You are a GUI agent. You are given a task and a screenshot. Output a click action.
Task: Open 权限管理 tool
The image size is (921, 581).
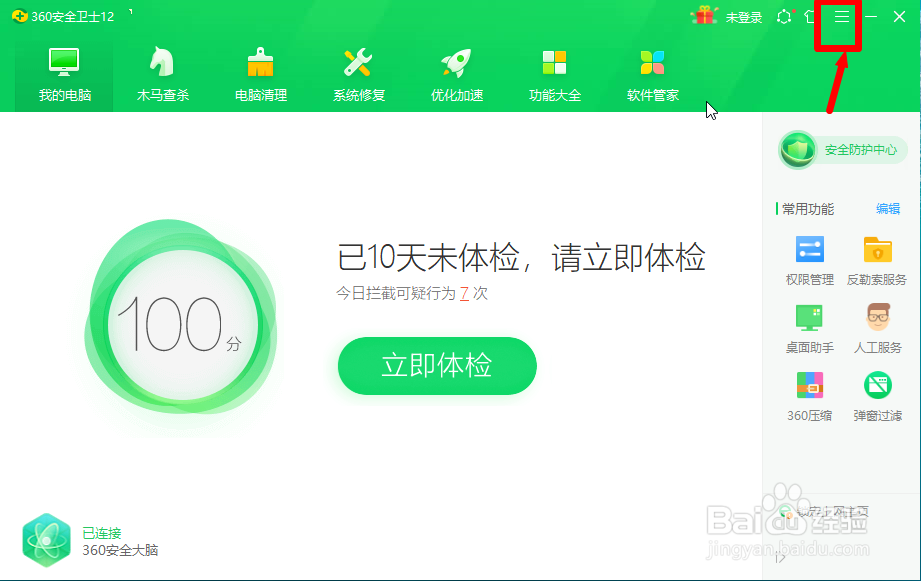point(809,261)
